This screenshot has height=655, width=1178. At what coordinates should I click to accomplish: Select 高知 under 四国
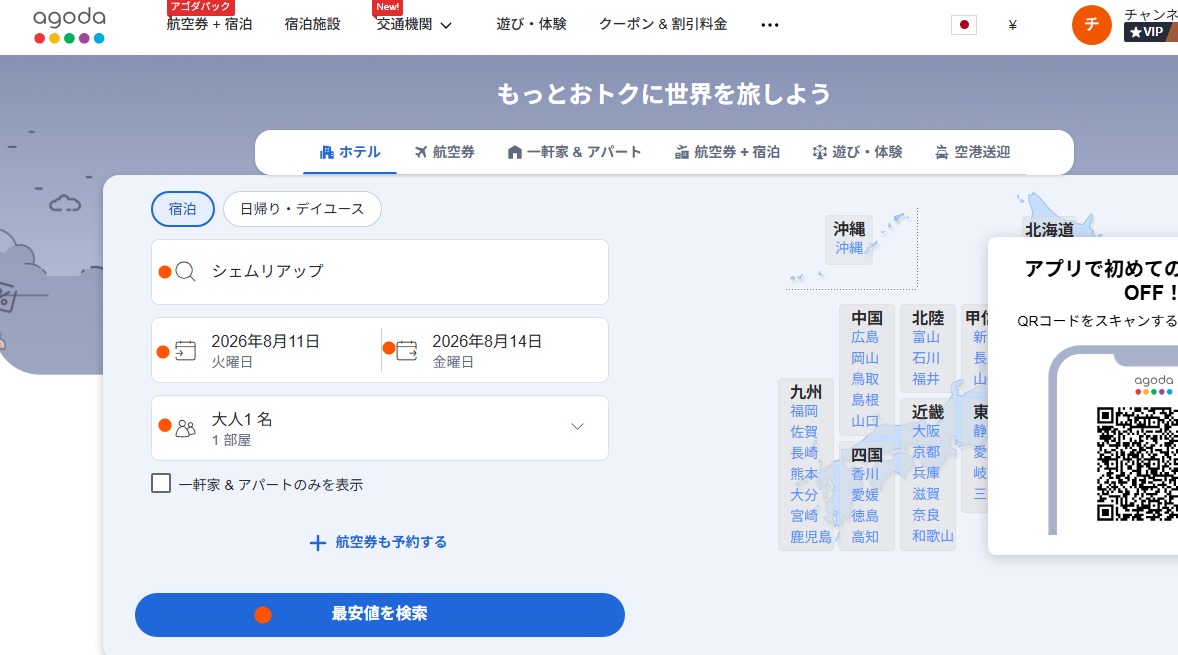click(865, 537)
